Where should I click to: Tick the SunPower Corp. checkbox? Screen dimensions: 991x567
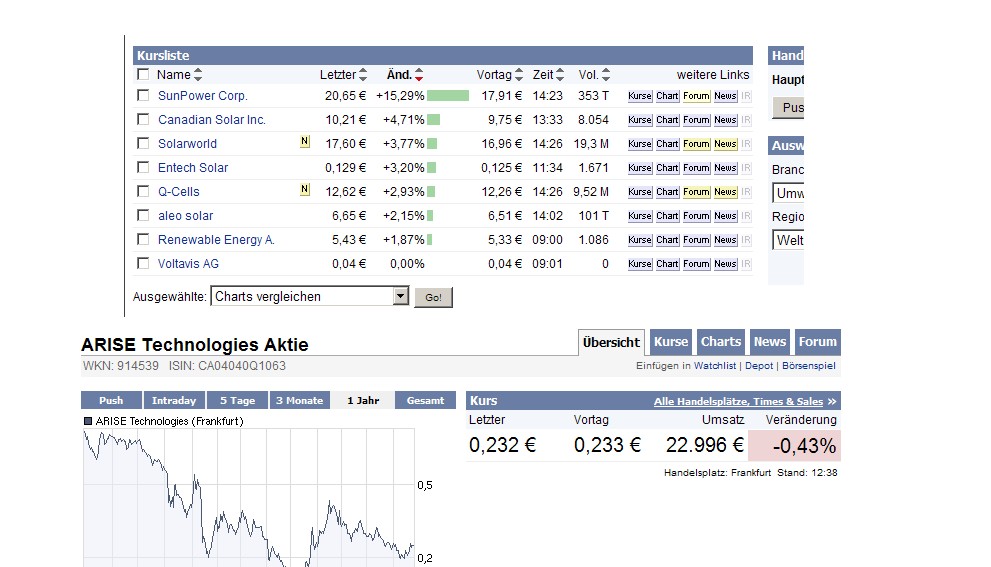[143, 96]
